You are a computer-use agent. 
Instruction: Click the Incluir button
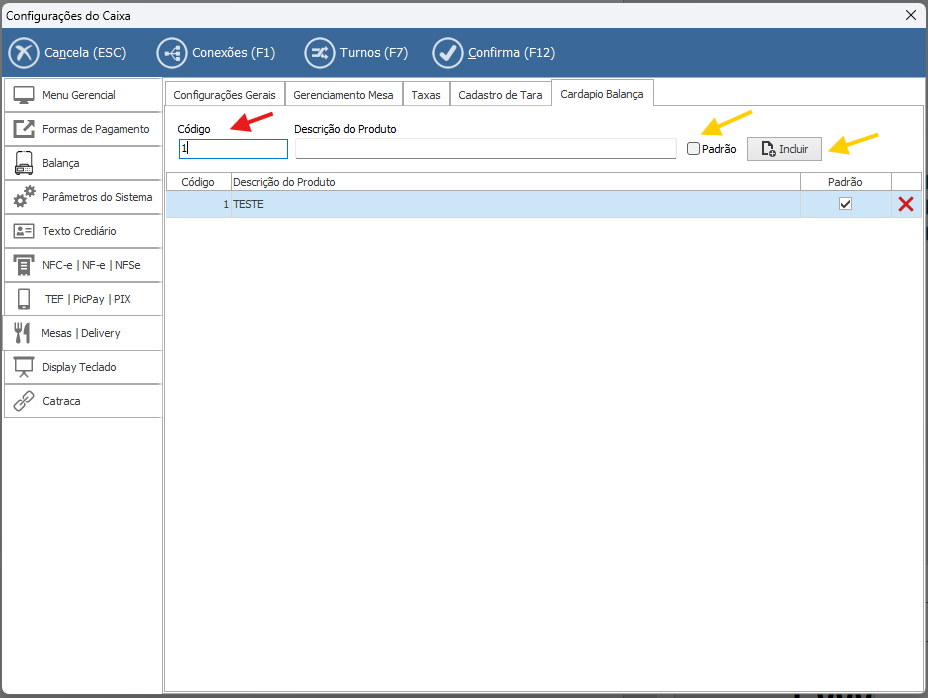point(784,149)
